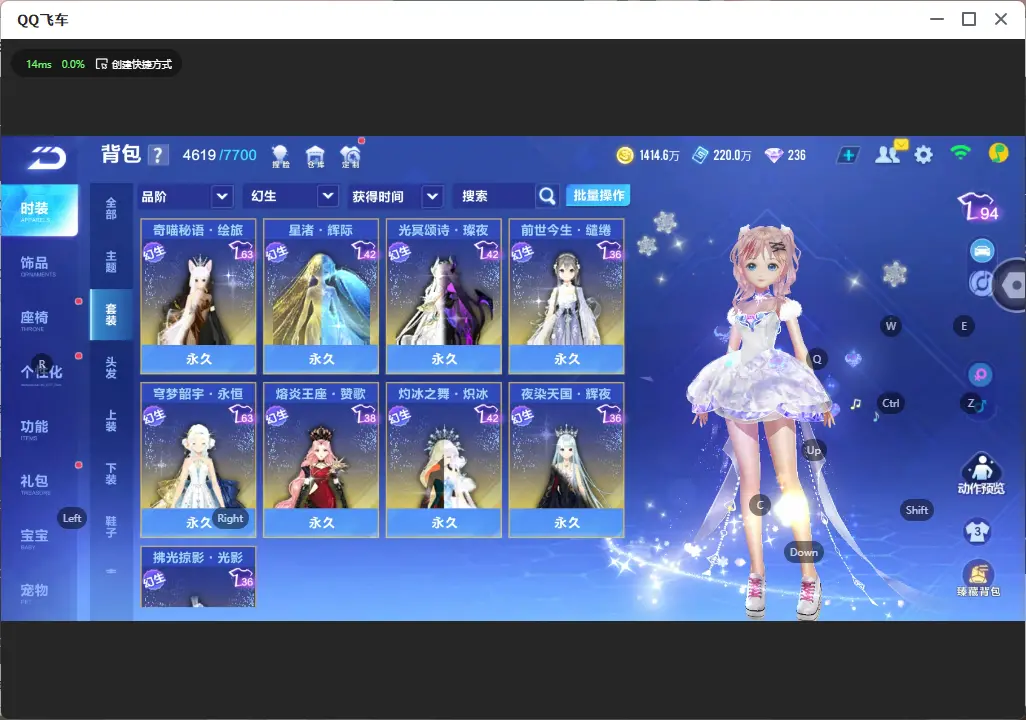Select the 前世今生·缱绻 outfit card
Screen dimensions: 1026x720
point(567,296)
